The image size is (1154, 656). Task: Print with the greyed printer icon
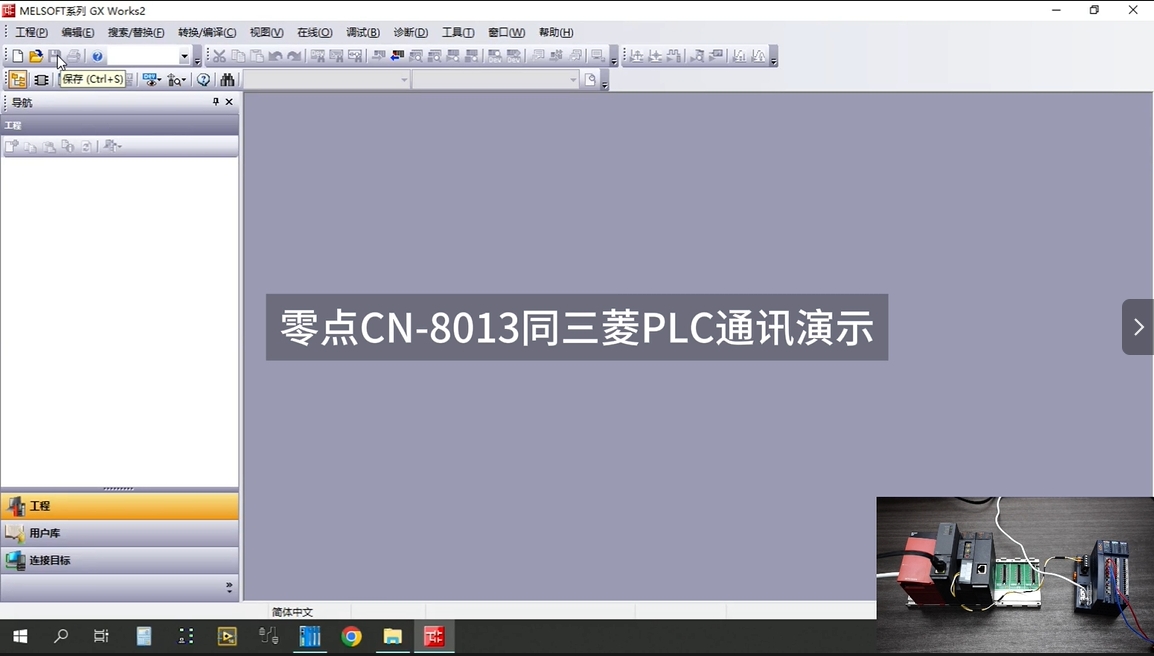(x=74, y=56)
